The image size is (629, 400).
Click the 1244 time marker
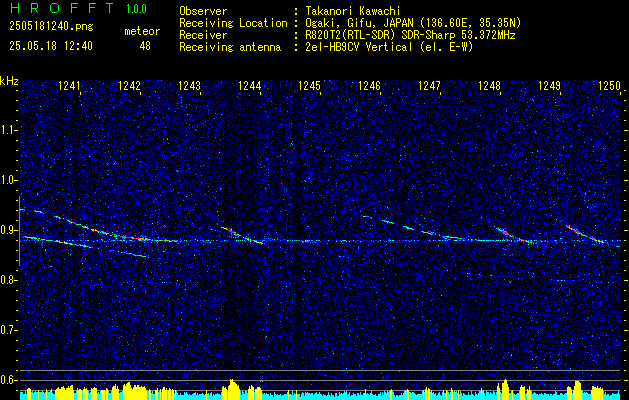coord(250,85)
